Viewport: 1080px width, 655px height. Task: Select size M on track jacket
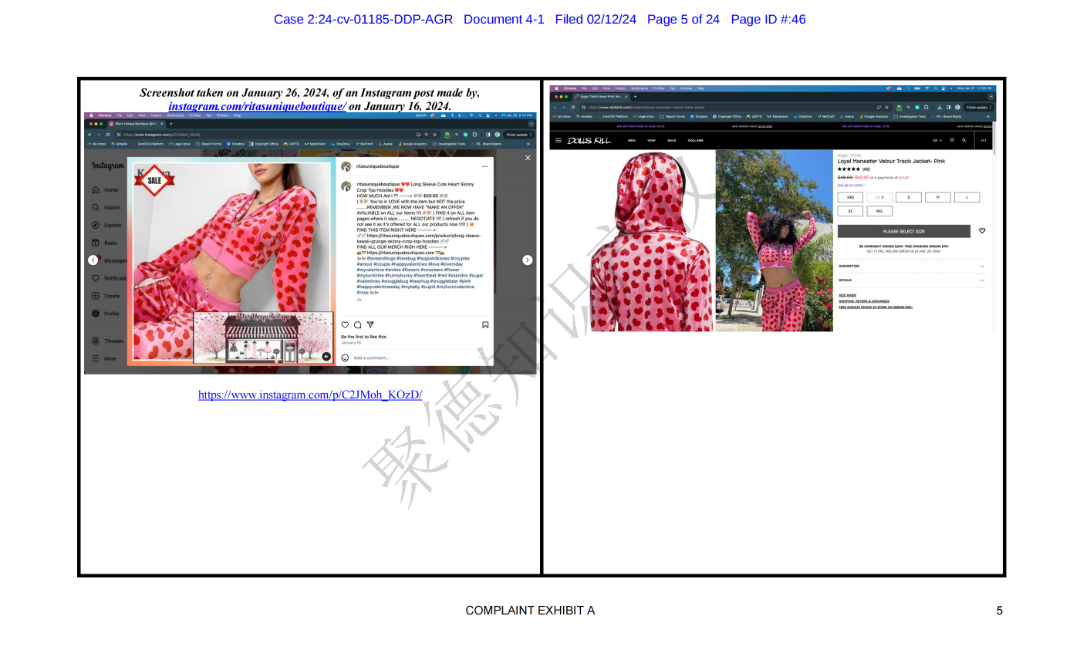(937, 198)
